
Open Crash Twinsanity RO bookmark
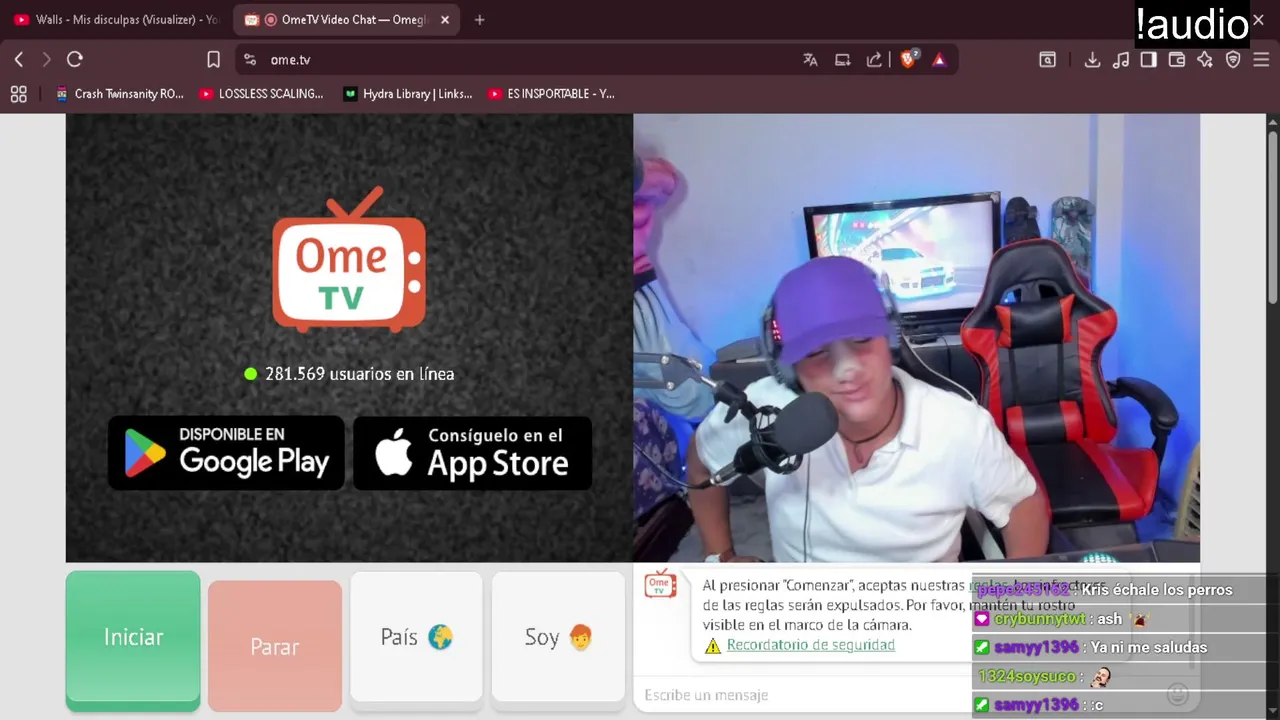120,94
